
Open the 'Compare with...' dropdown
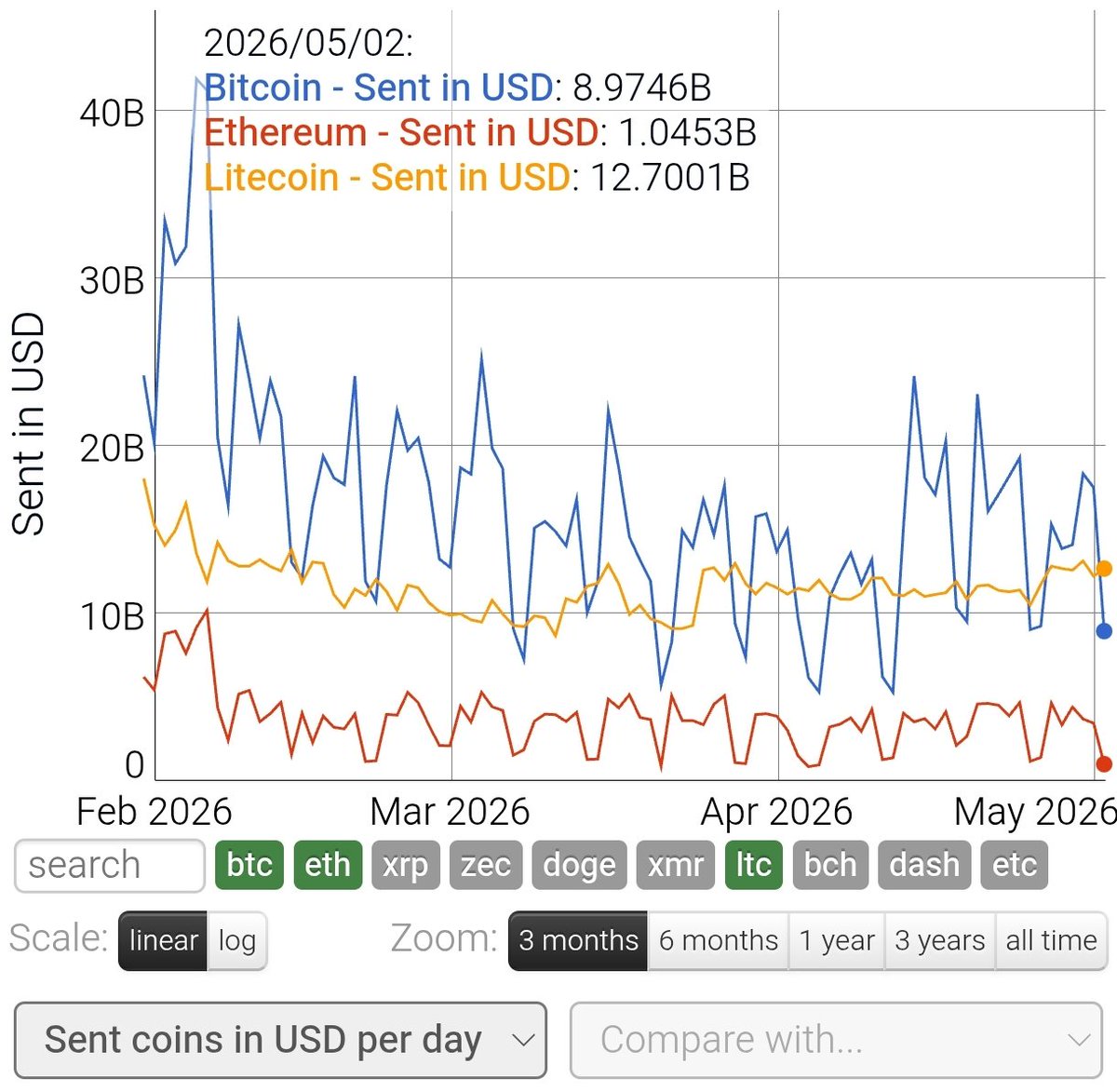[836, 1040]
